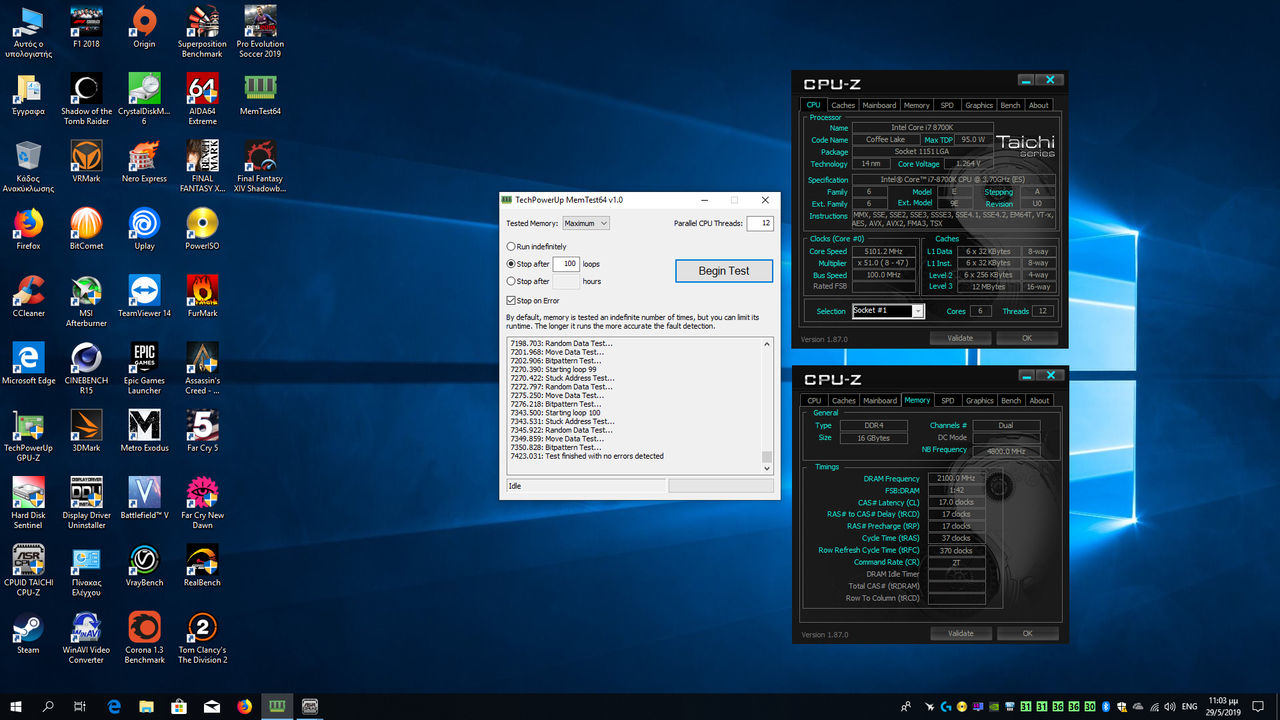Open MSI Afterburner shortcut
The height and width of the screenshot is (720, 1280).
pyautogui.click(x=86, y=300)
